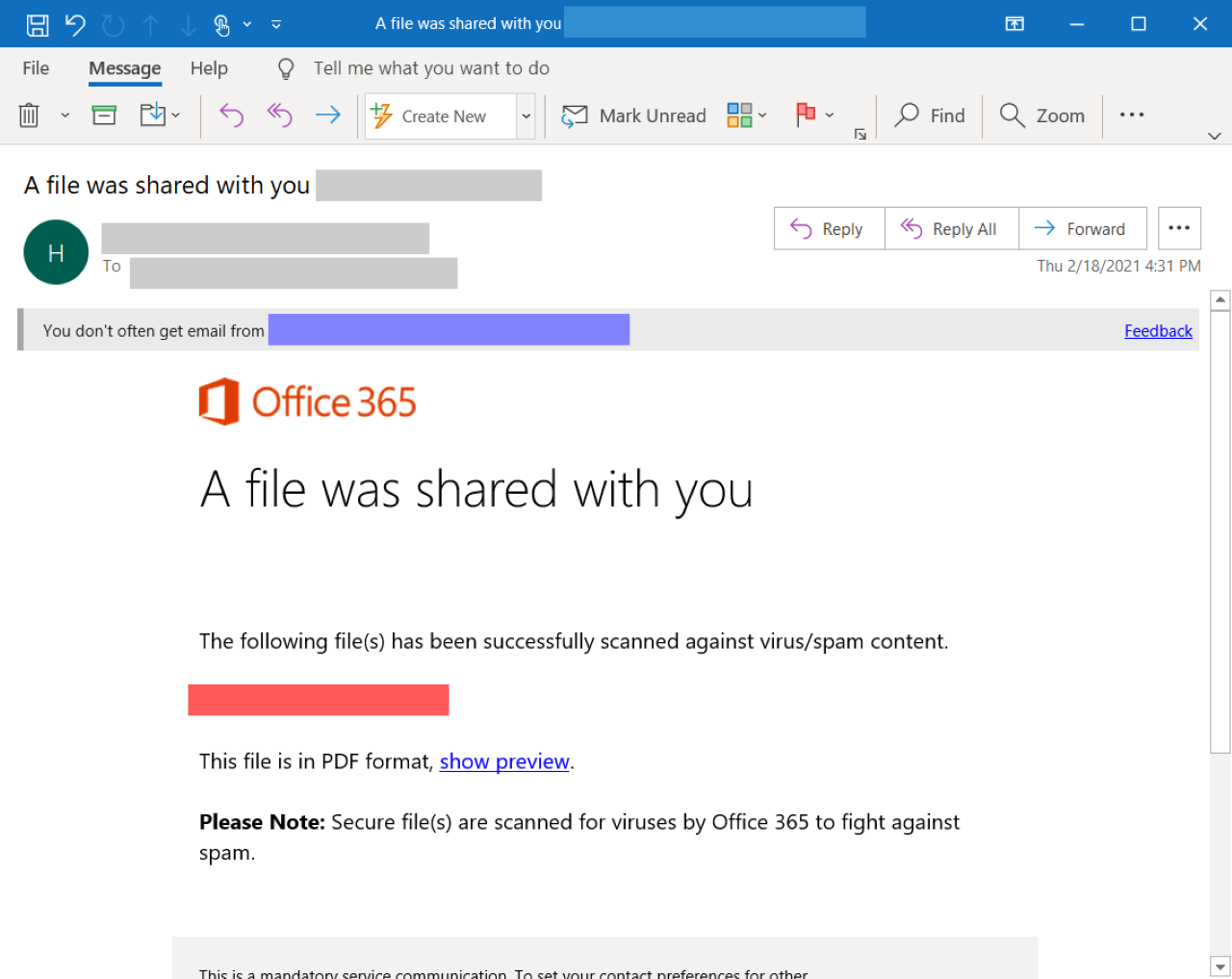This screenshot has height=979, width=1232.
Task: Click the Zoom button
Action: [1042, 116]
